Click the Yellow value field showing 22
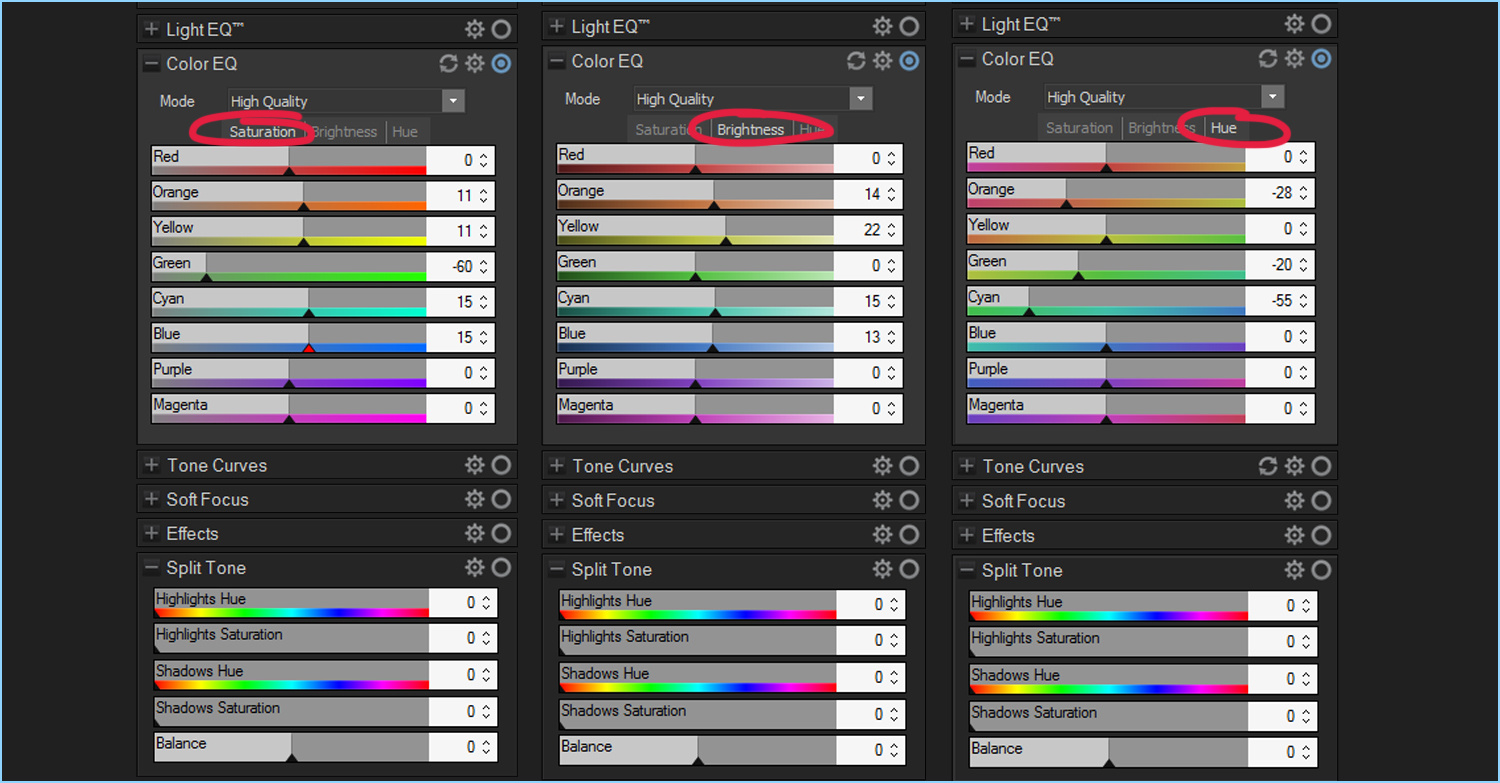The image size is (1500, 783). coord(860,230)
